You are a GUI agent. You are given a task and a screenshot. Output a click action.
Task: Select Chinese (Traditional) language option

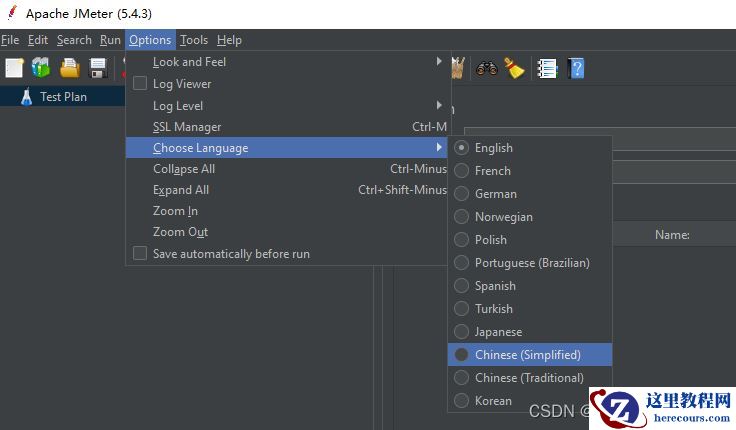click(530, 378)
